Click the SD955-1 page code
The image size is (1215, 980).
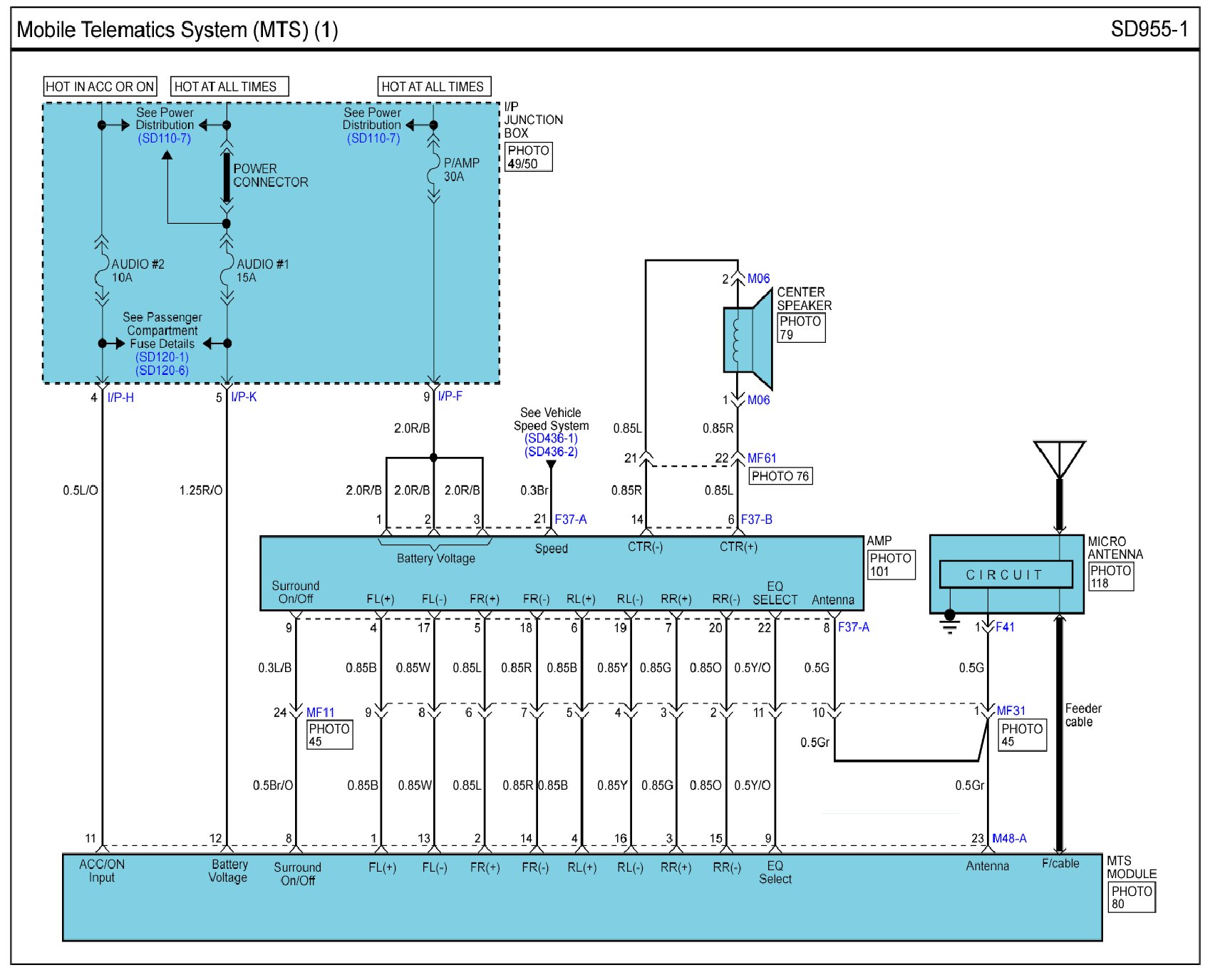click(1149, 29)
